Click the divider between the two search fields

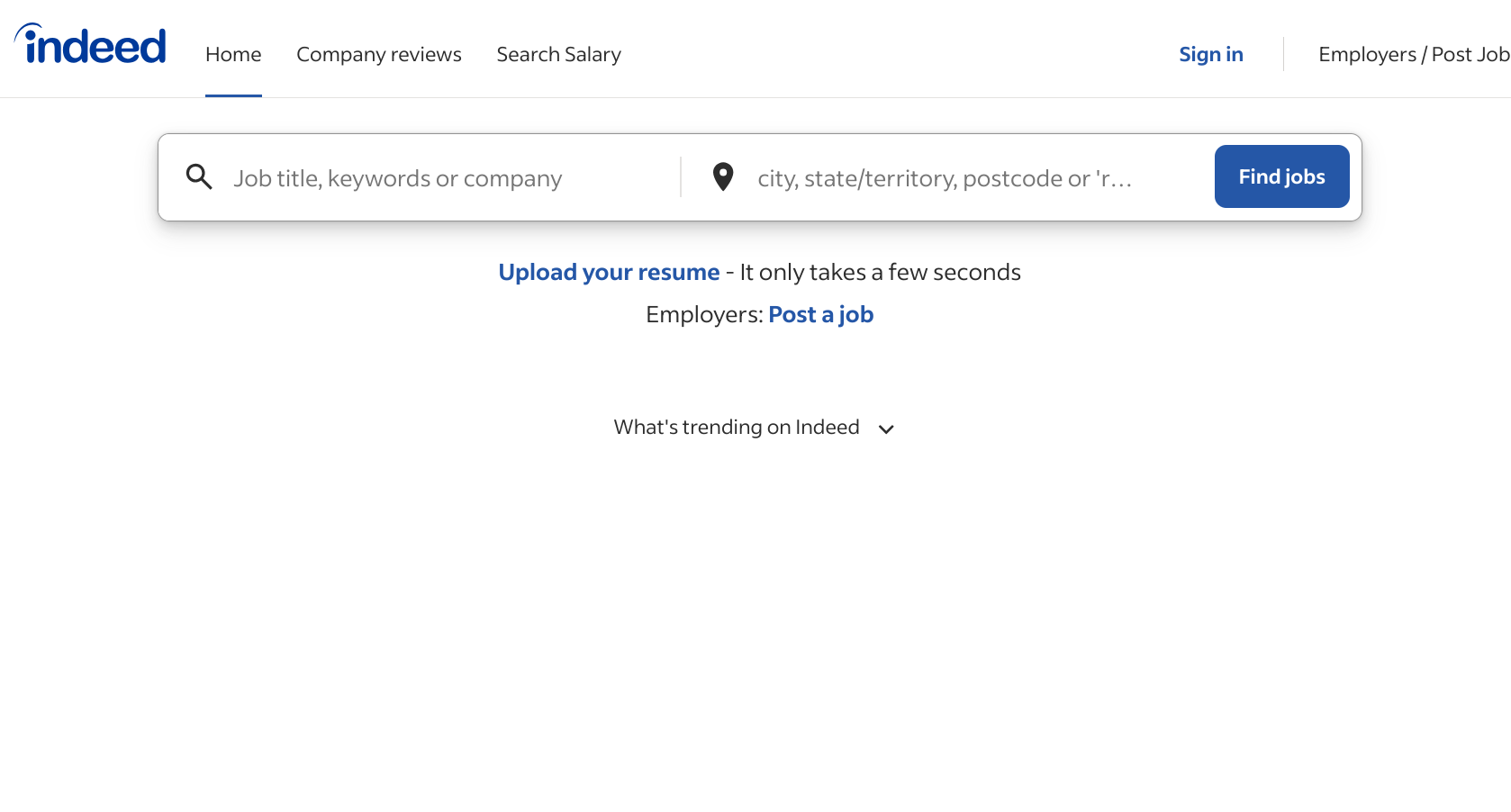pos(681,176)
